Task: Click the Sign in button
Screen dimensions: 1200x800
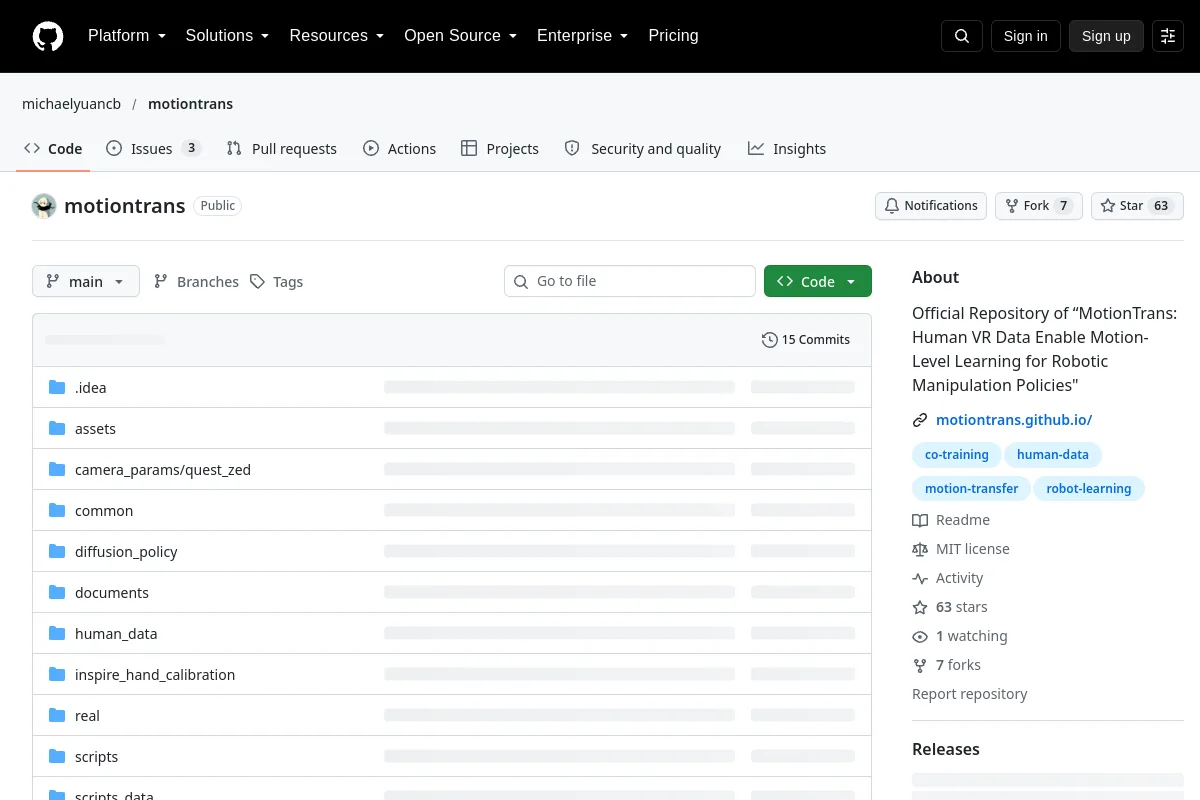Action: click(x=1025, y=36)
